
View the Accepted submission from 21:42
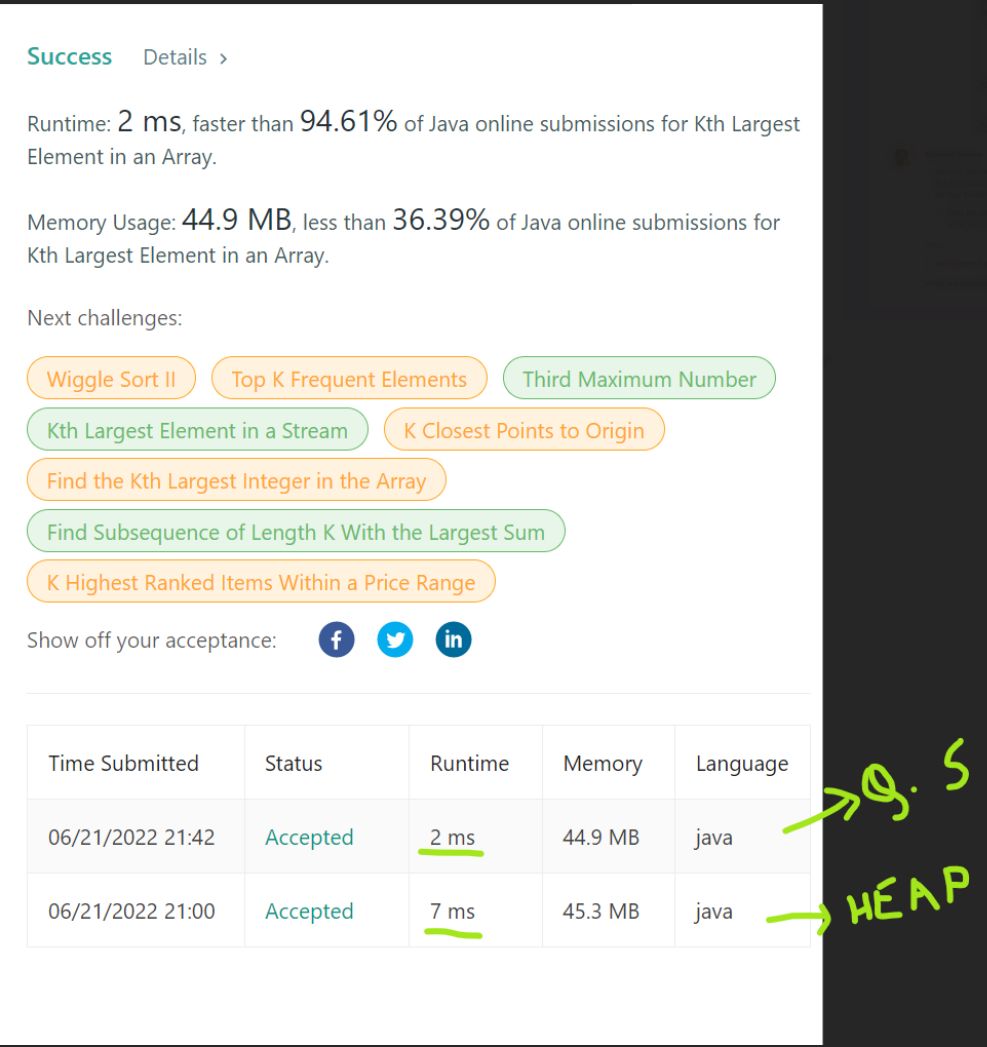pos(309,837)
